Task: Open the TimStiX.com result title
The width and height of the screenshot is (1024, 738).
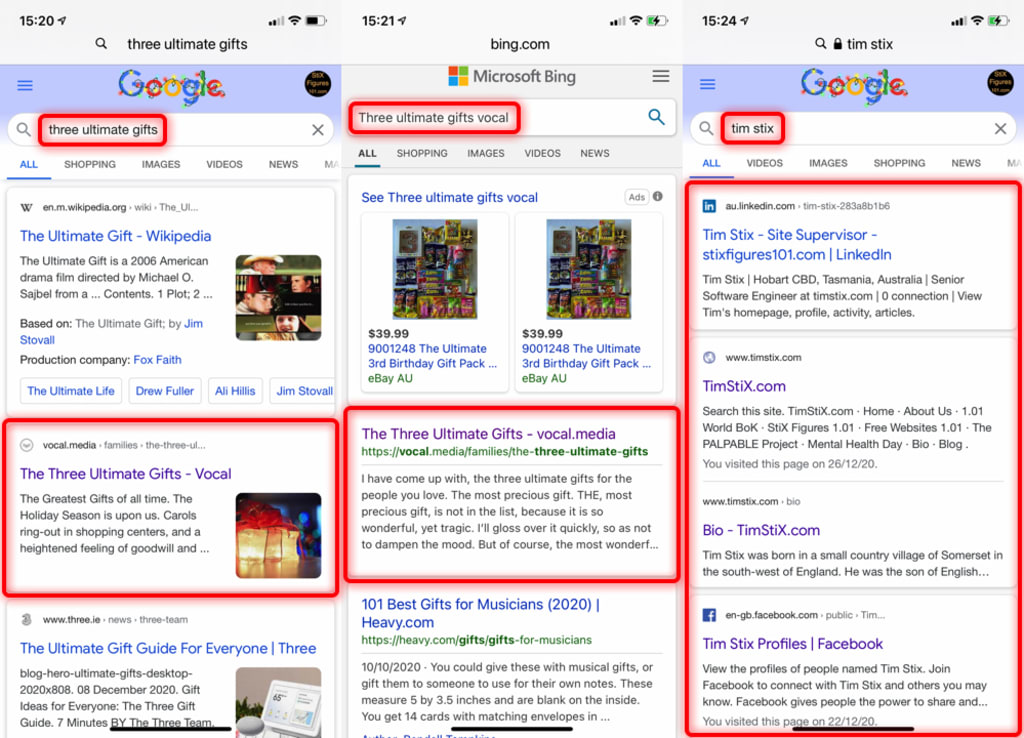Action: point(744,386)
